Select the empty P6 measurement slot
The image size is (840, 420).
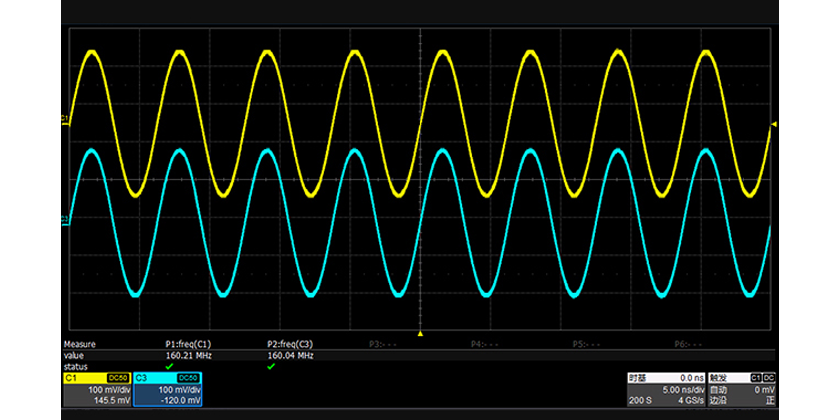pos(687,343)
